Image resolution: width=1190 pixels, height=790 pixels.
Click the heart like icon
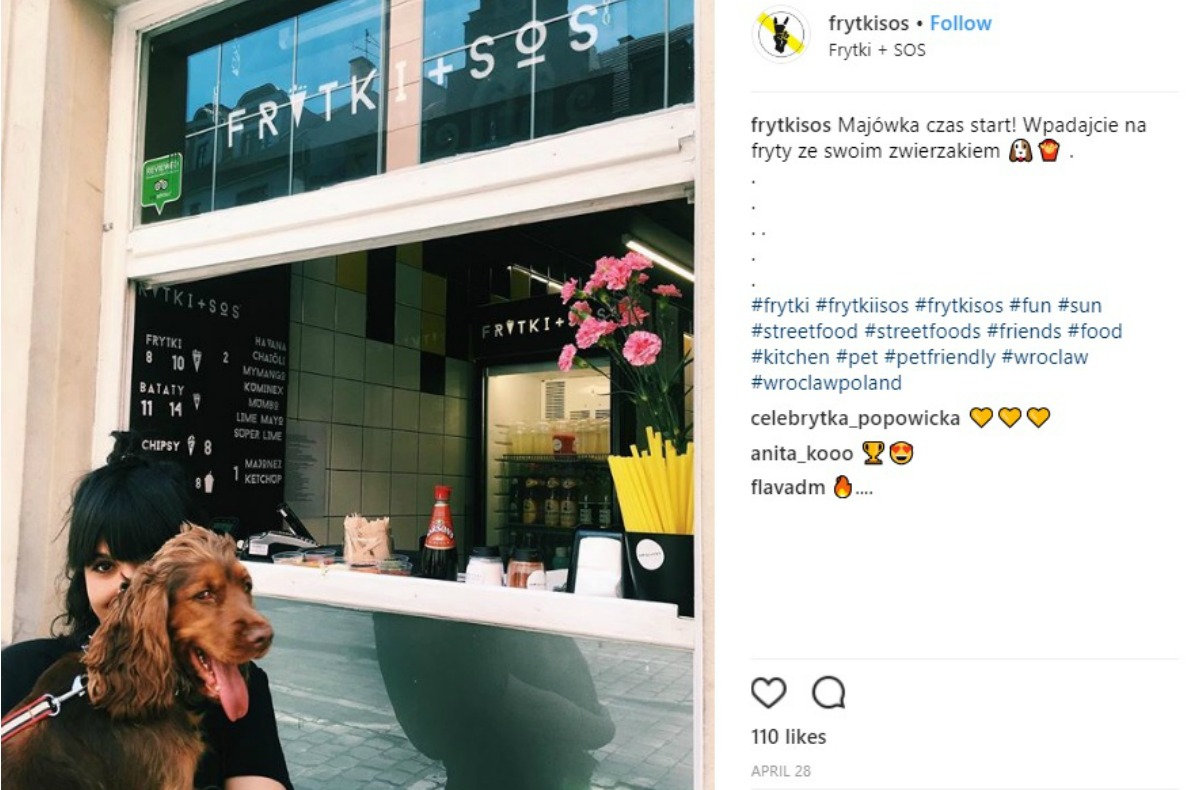768,693
